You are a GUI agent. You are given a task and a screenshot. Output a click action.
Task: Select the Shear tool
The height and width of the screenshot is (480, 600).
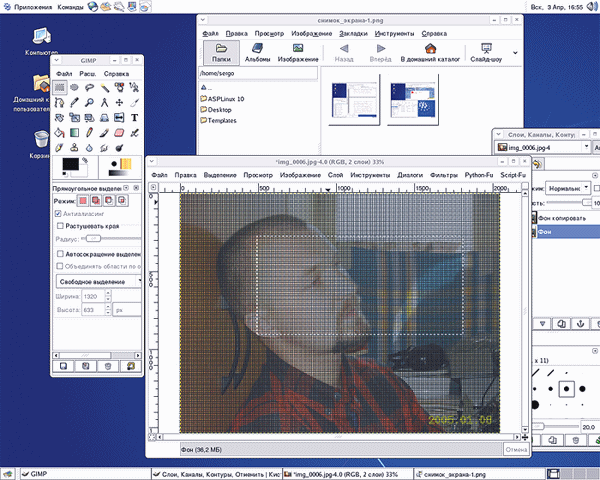(89, 118)
